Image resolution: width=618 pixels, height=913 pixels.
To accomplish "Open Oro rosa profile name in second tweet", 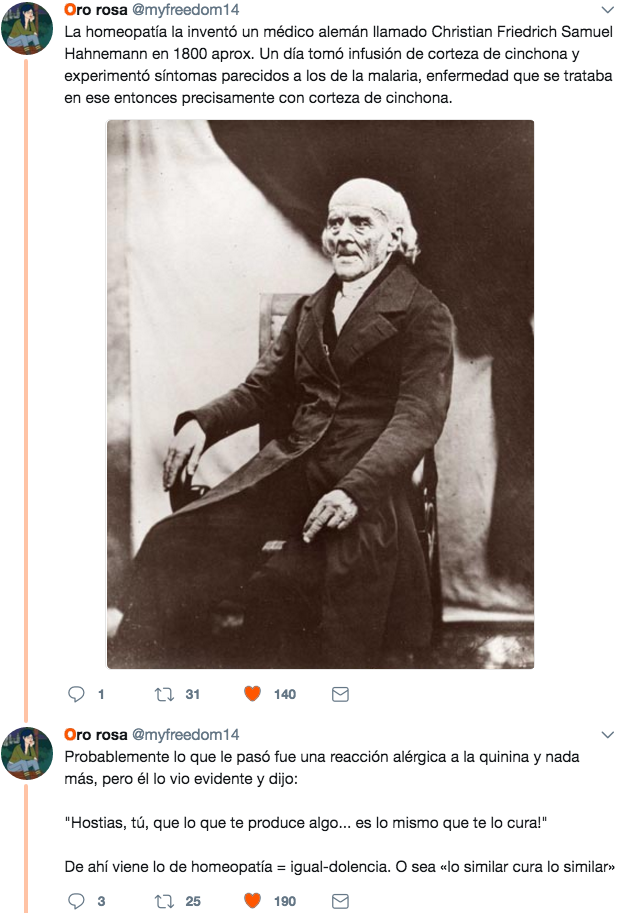I will 96,735.
